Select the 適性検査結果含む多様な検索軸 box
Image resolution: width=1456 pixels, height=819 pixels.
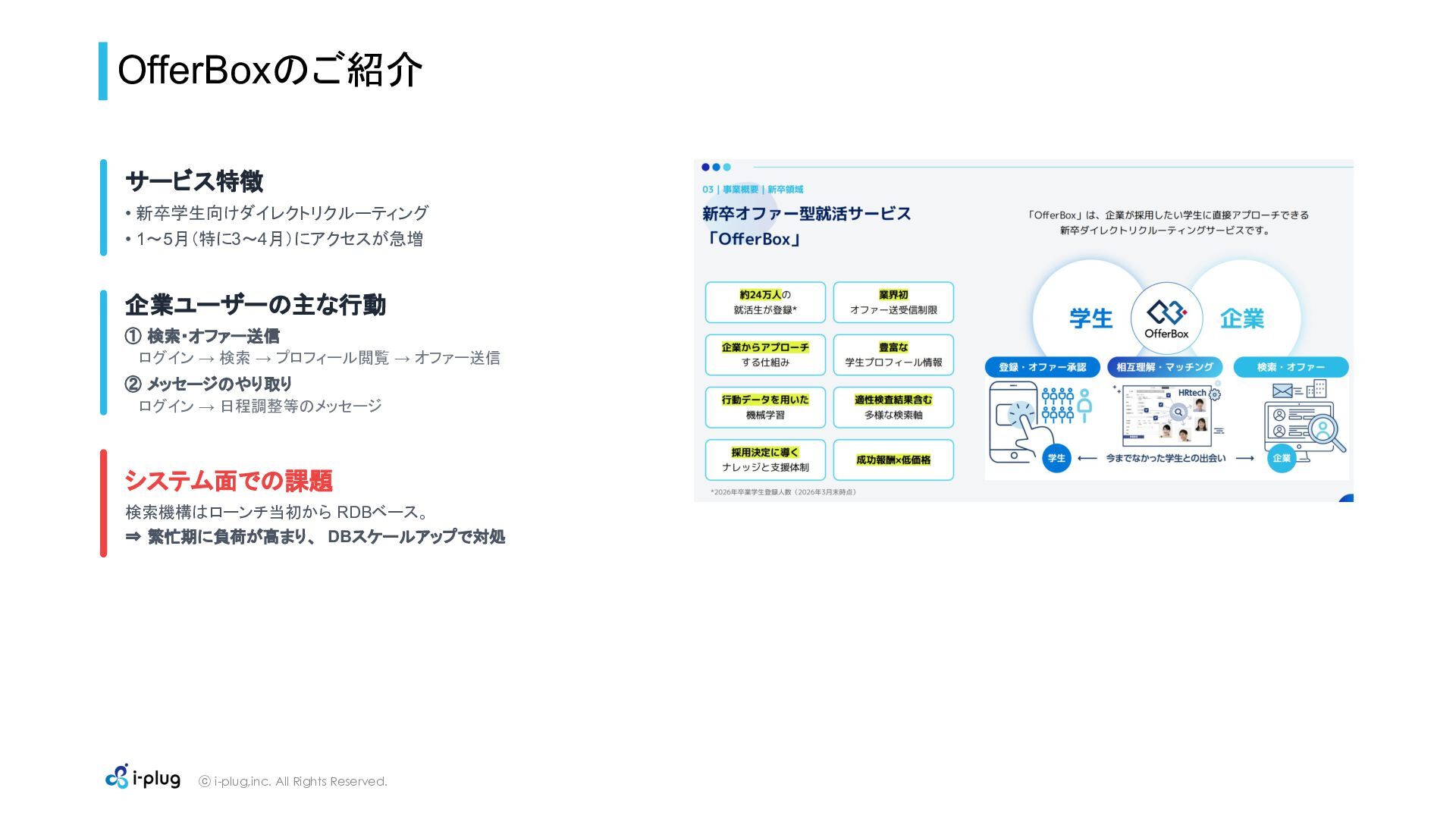pyautogui.click(x=893, y=407)
